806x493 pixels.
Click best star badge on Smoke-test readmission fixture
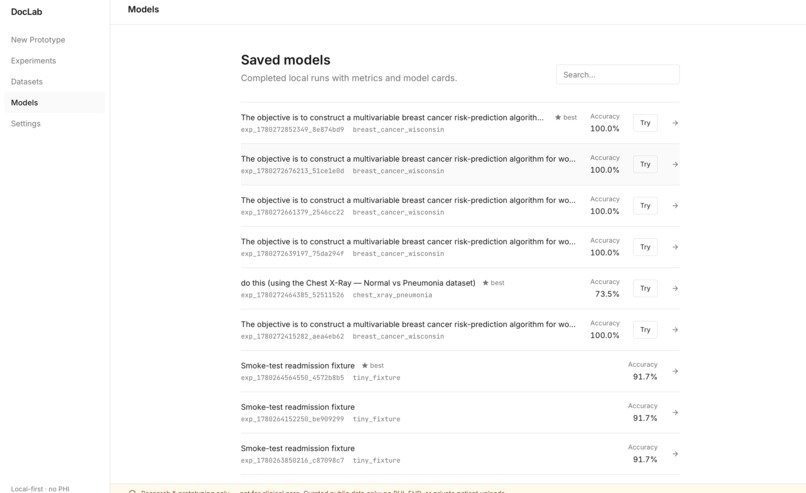tap(372, 366)
